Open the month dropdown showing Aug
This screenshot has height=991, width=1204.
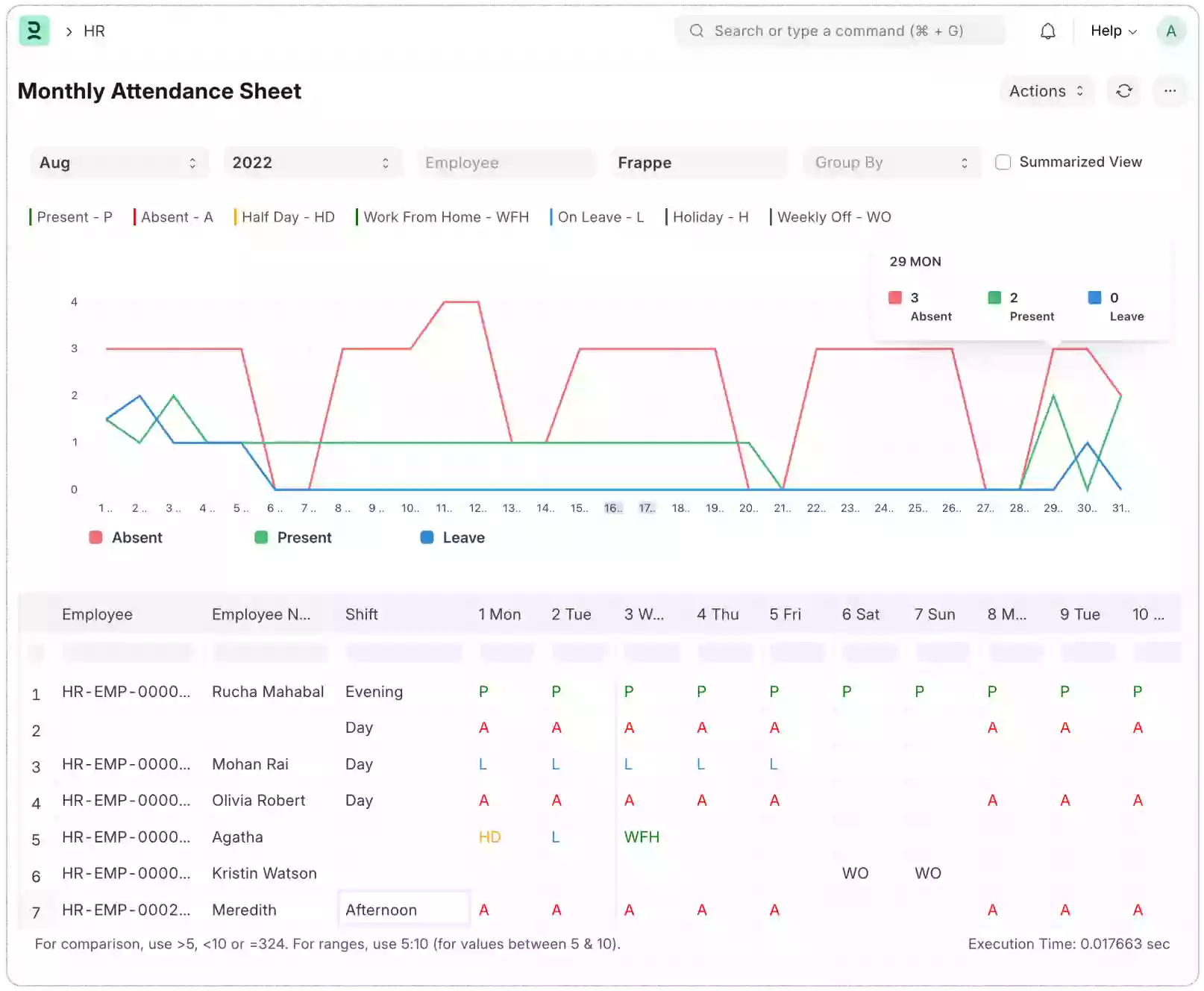point(119,163)
